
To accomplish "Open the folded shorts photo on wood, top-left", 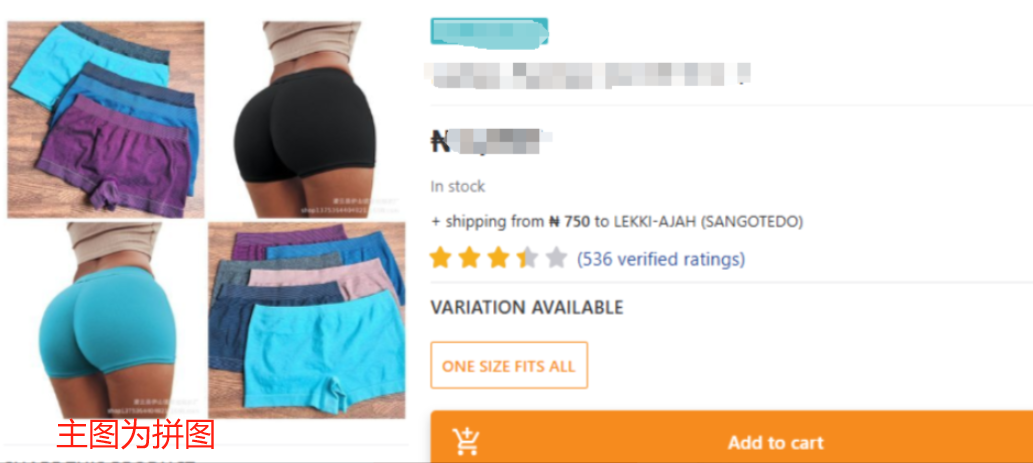I will pos(106,119).
